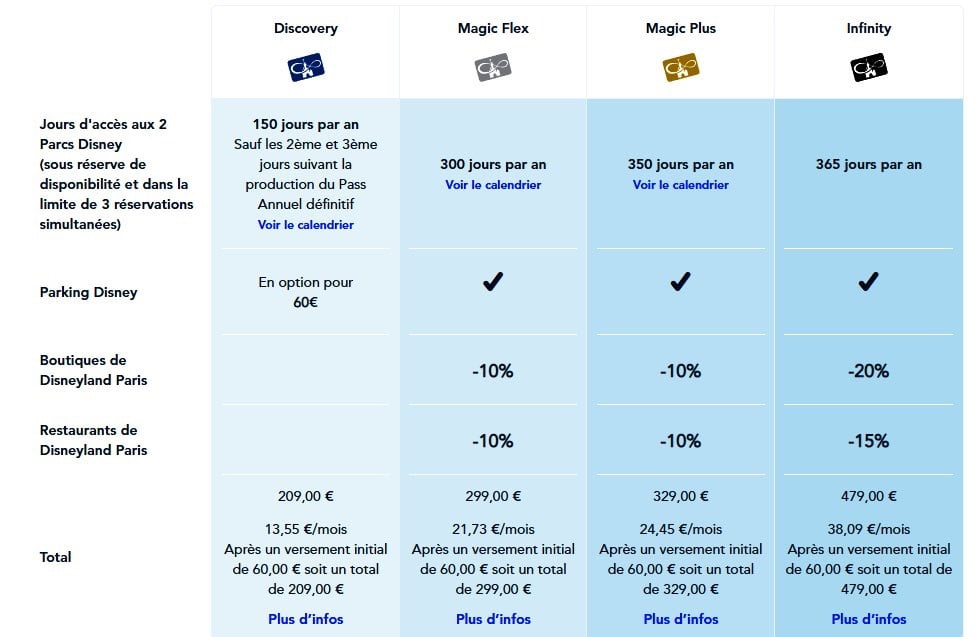
Task: Click the black Infinity pass card icon
Action: click(x=868, y=68)
